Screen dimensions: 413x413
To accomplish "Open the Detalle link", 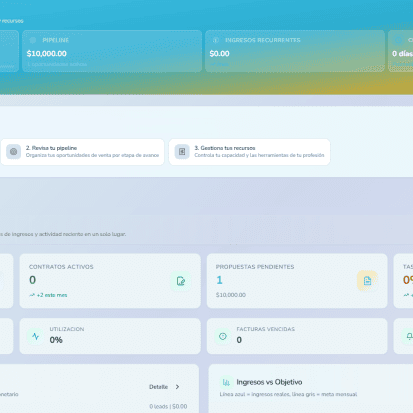I will 158,387.
